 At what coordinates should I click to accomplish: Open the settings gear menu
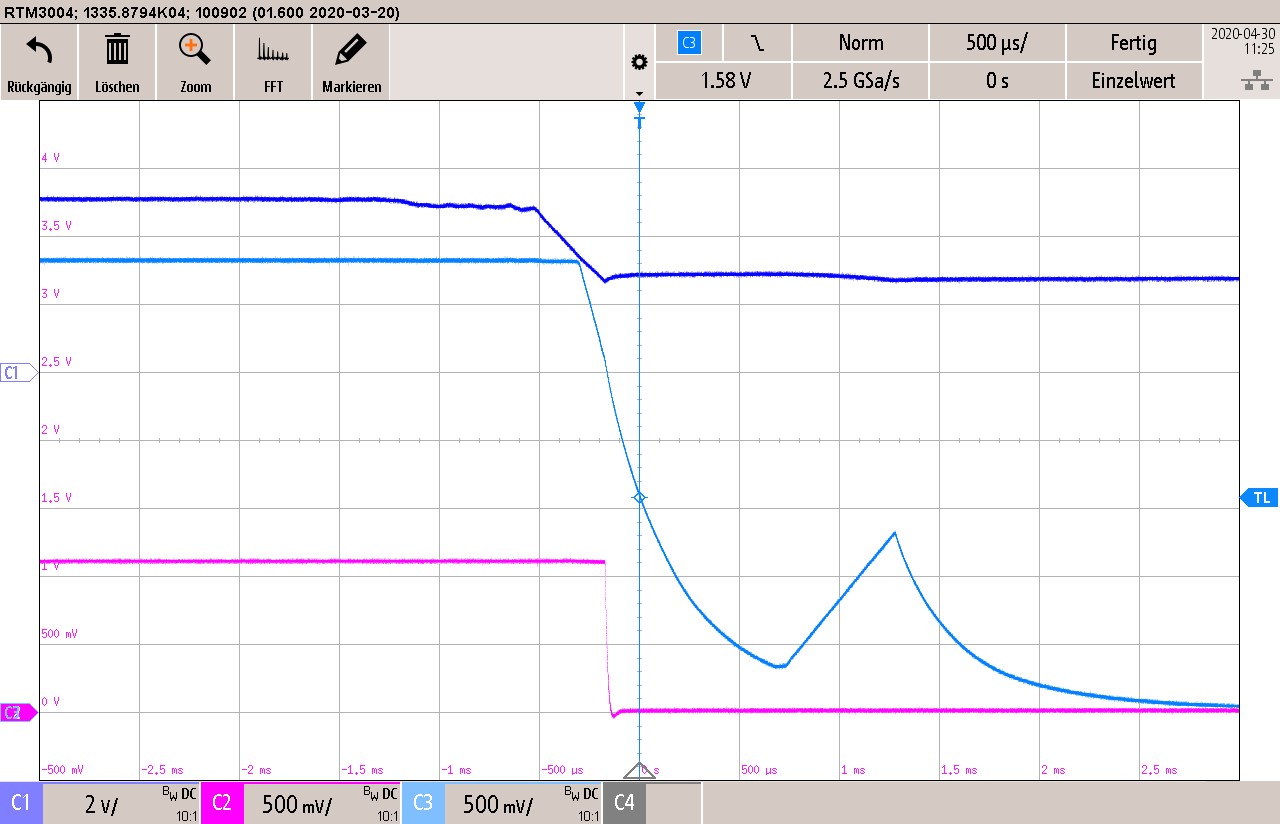pos(639,63)
